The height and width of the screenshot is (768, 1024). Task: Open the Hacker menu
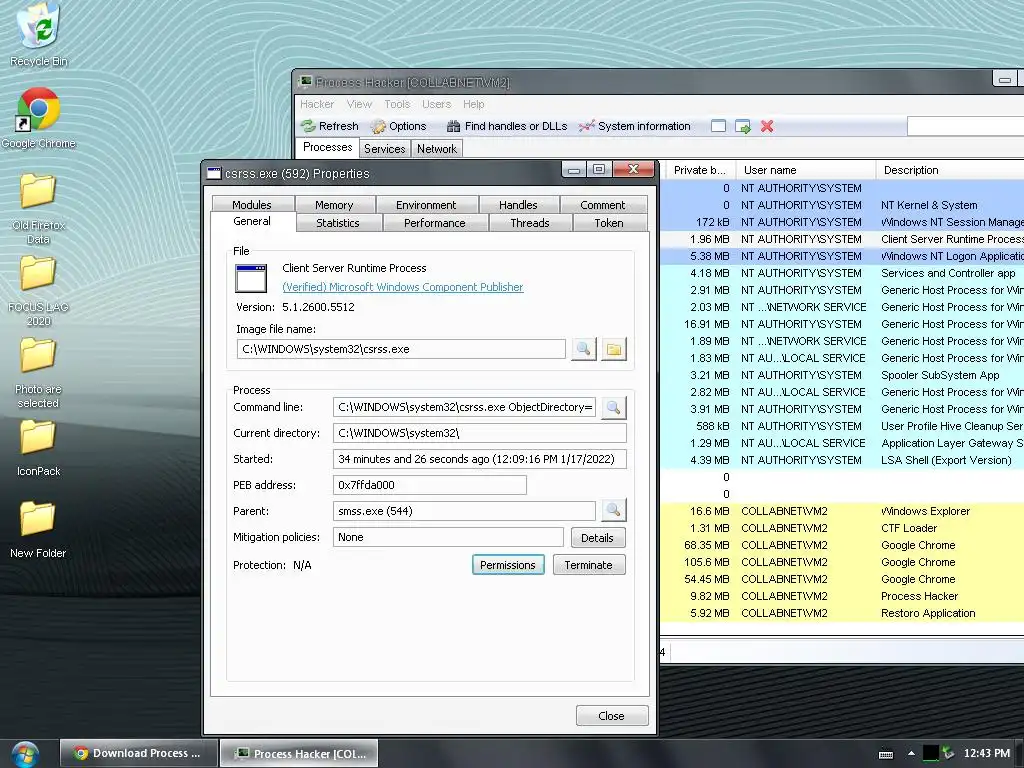[317, 104]
